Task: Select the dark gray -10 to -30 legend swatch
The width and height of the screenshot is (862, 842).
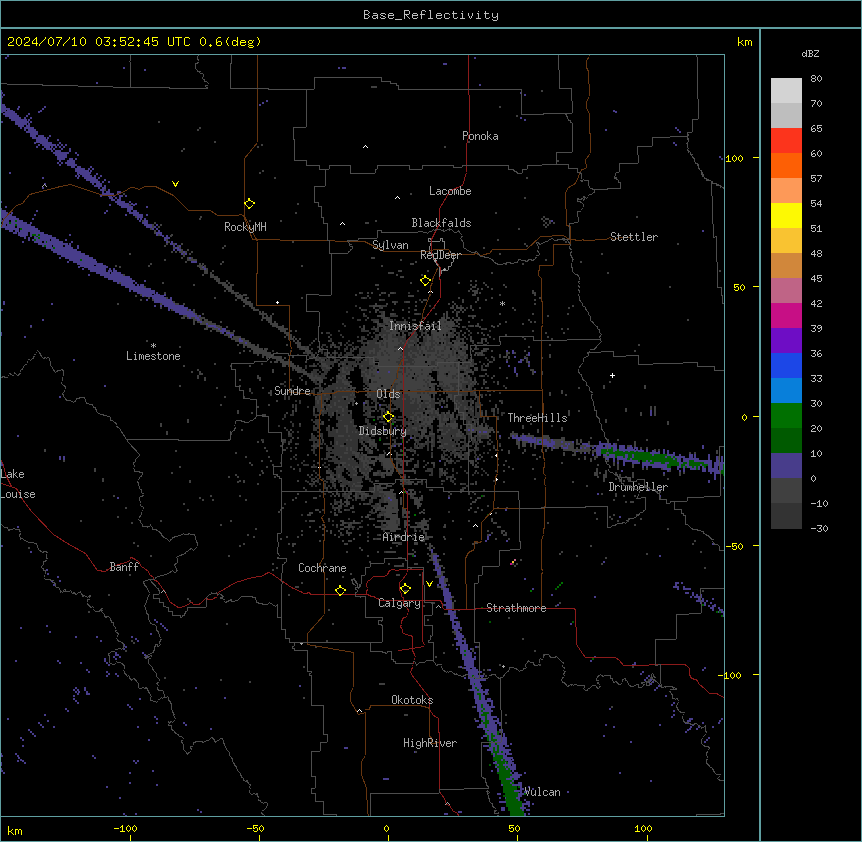Action: point(786,516)
